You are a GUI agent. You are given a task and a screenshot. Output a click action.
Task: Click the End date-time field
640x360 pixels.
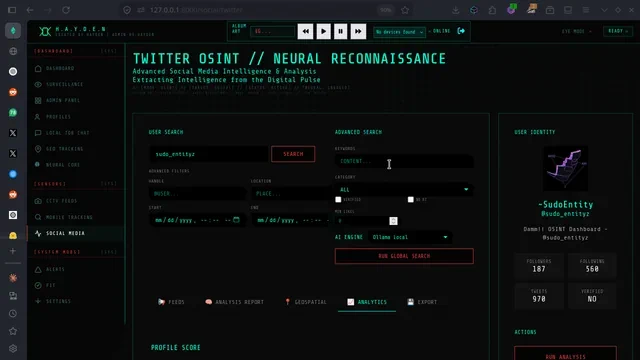[291, 220]
